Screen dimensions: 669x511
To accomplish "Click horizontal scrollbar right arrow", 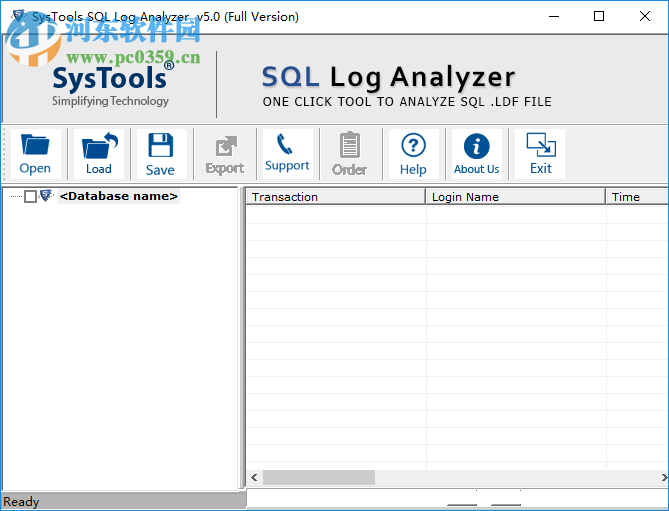I will click(664, 477).
